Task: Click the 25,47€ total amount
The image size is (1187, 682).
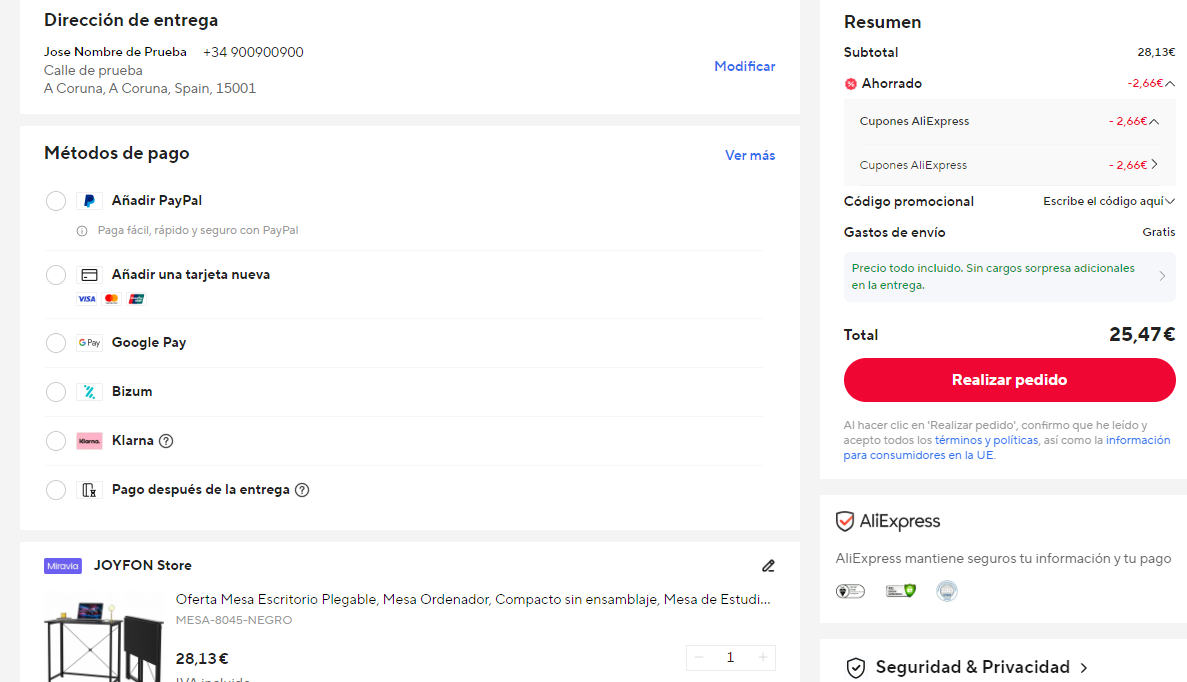Action: pos(1142,335)
